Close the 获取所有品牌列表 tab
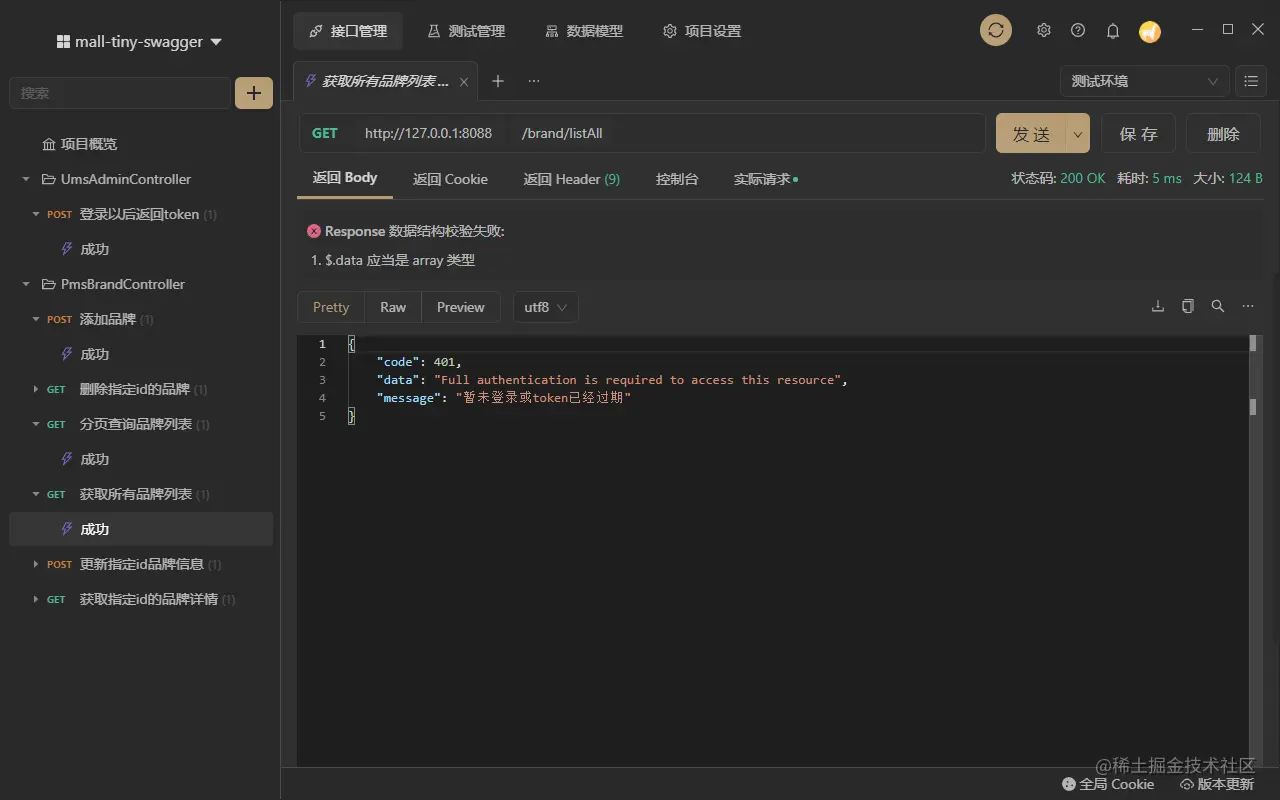 pyautogui.click(x=464, y=82)
